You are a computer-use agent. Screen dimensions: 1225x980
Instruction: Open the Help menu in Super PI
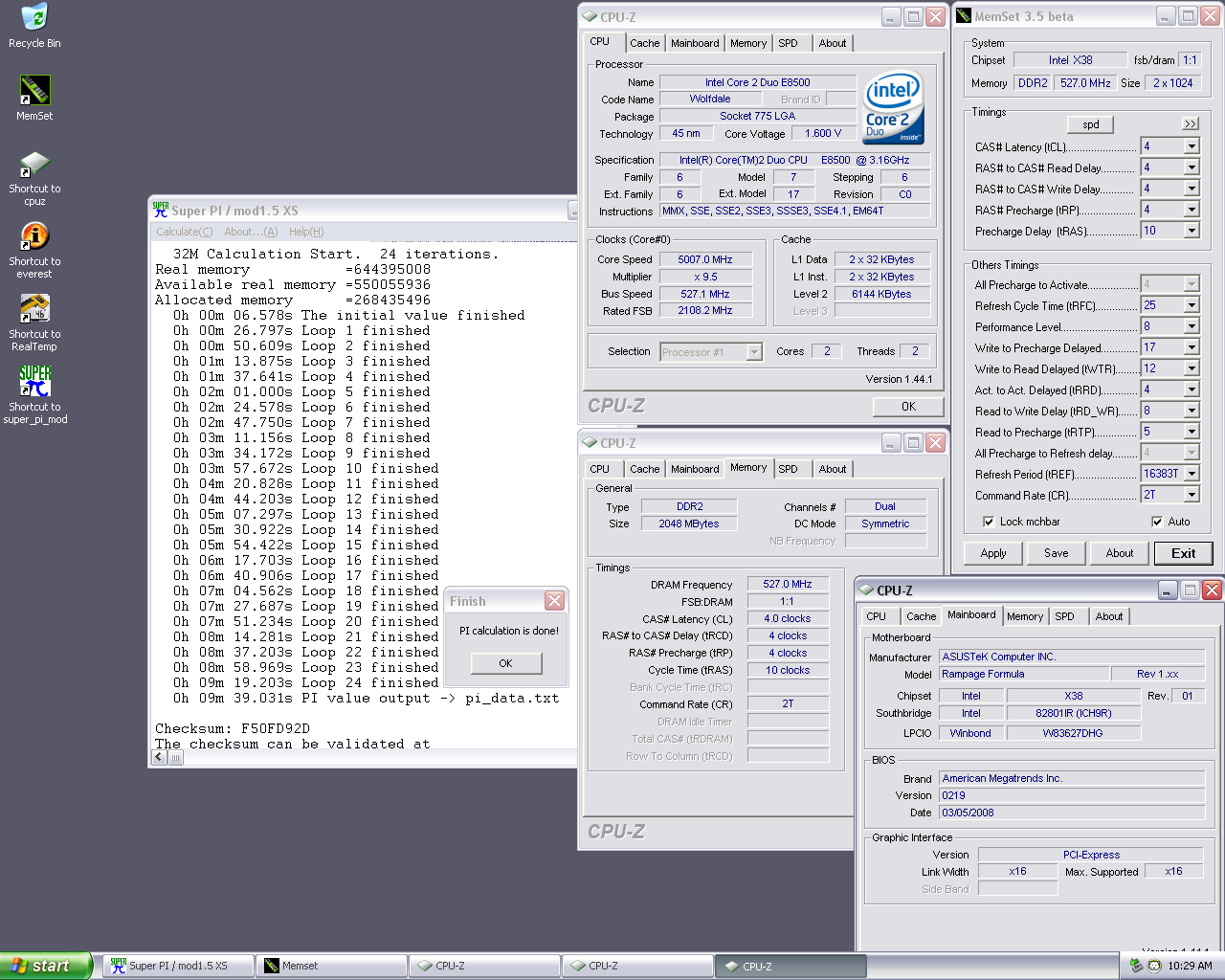(306, 232)
